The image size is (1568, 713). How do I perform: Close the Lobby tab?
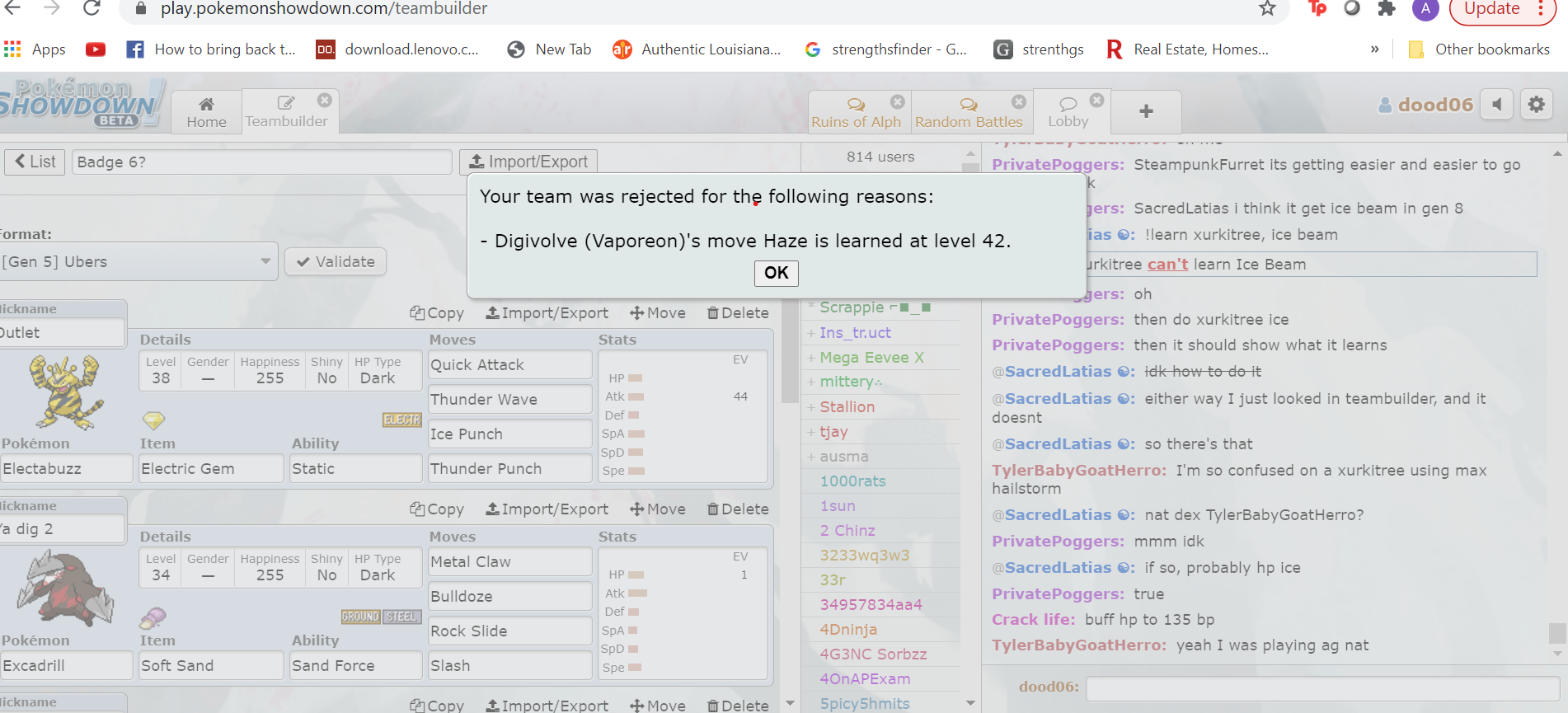(x=1096, y=100)
